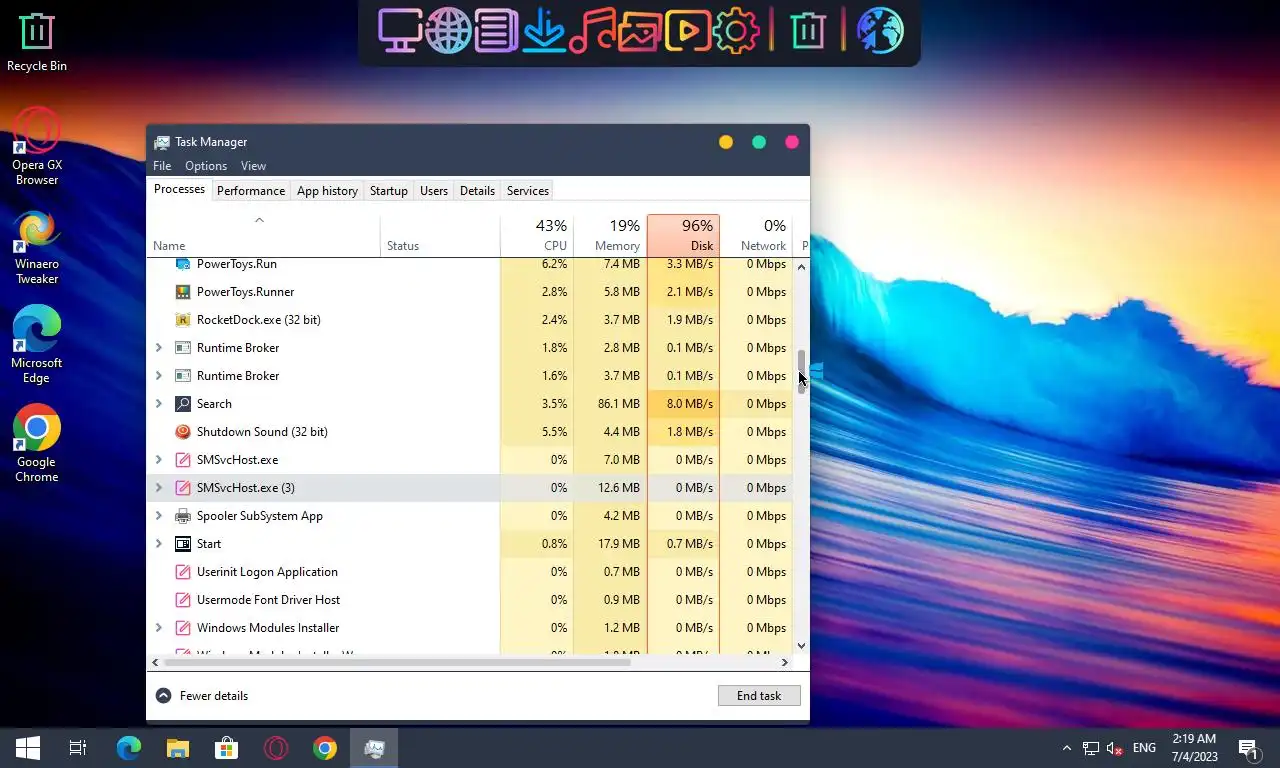Expand the Windows Modules Installer group

pos(159,628)
